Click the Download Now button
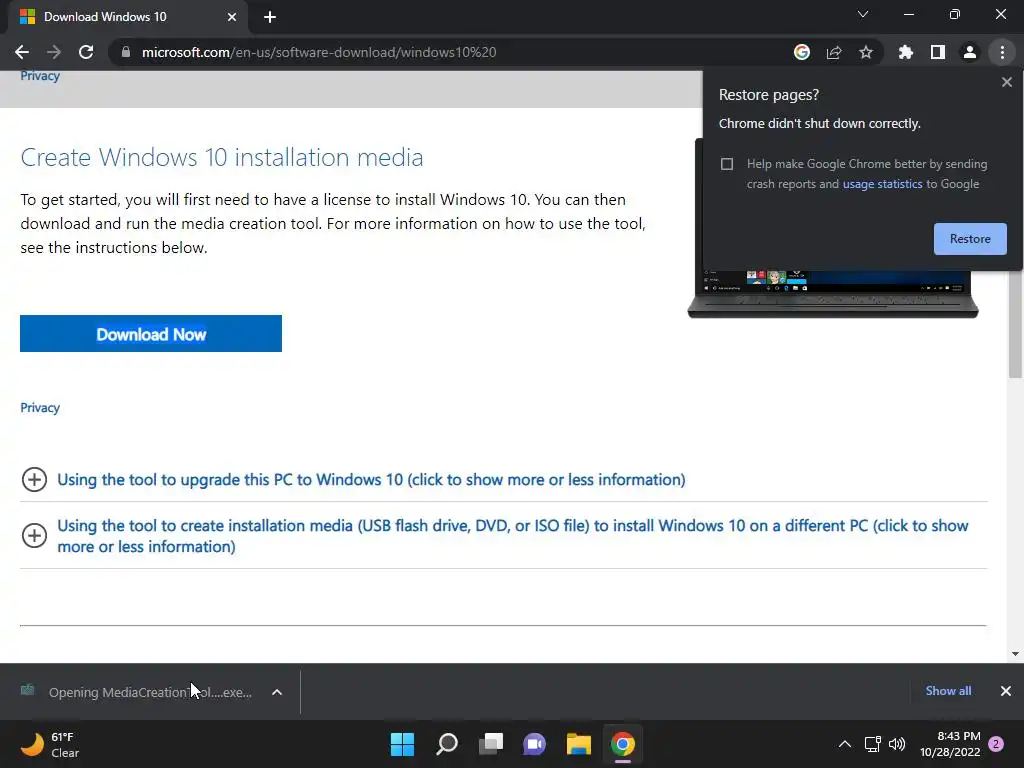The height and width of the screenshot is (768, 1024). (x=151, y=334)
